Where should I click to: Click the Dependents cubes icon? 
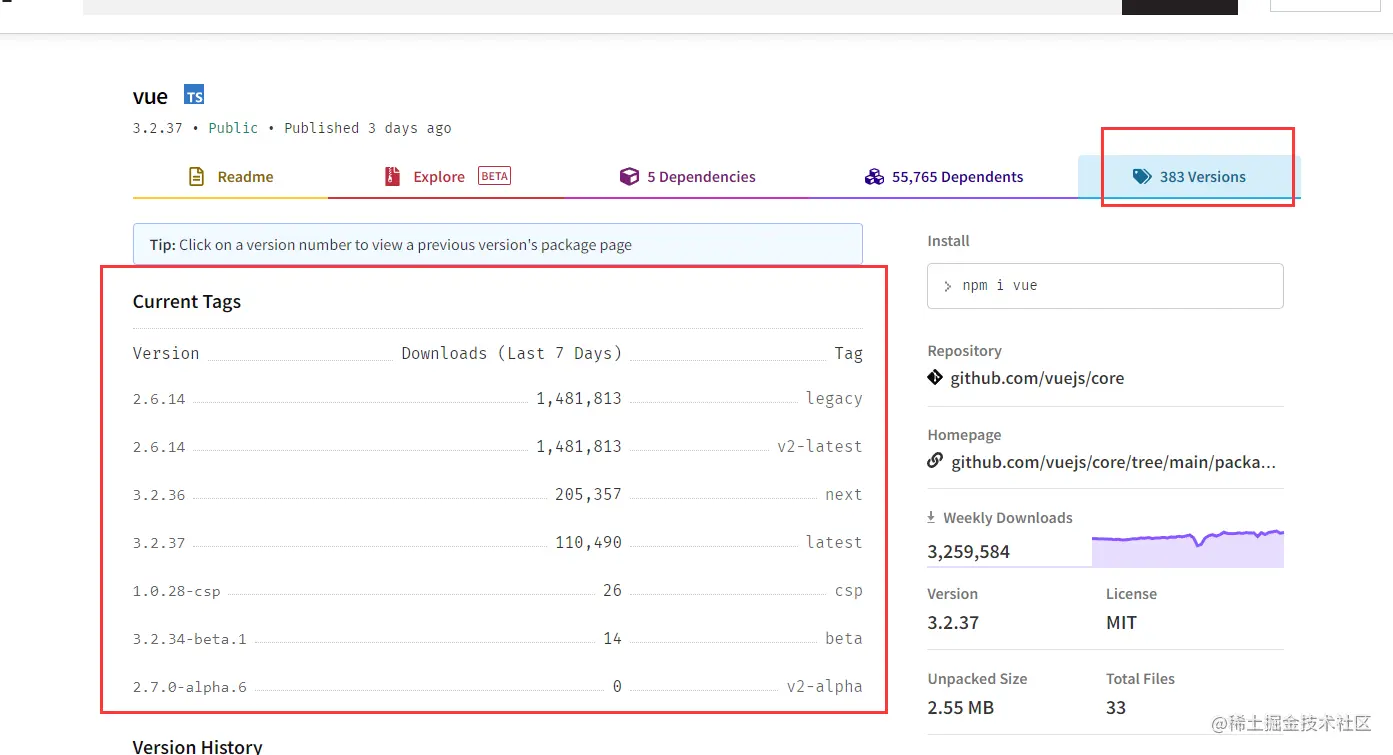coord(874,177)
